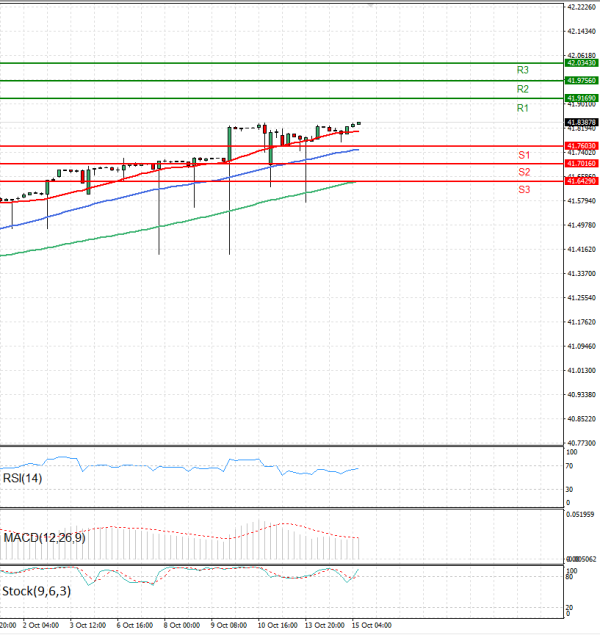Click the 2 Oct 04:00 time label

[40, 625]
